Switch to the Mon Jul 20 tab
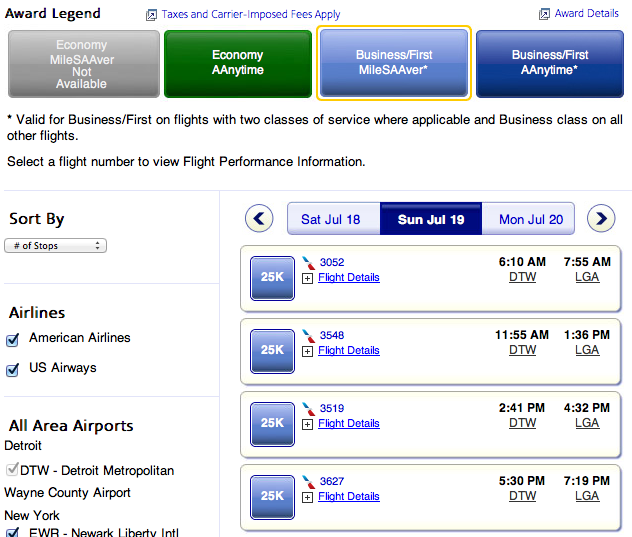Image resolution: width=632 pixels, height=537 pixels. tap(528, 219)
